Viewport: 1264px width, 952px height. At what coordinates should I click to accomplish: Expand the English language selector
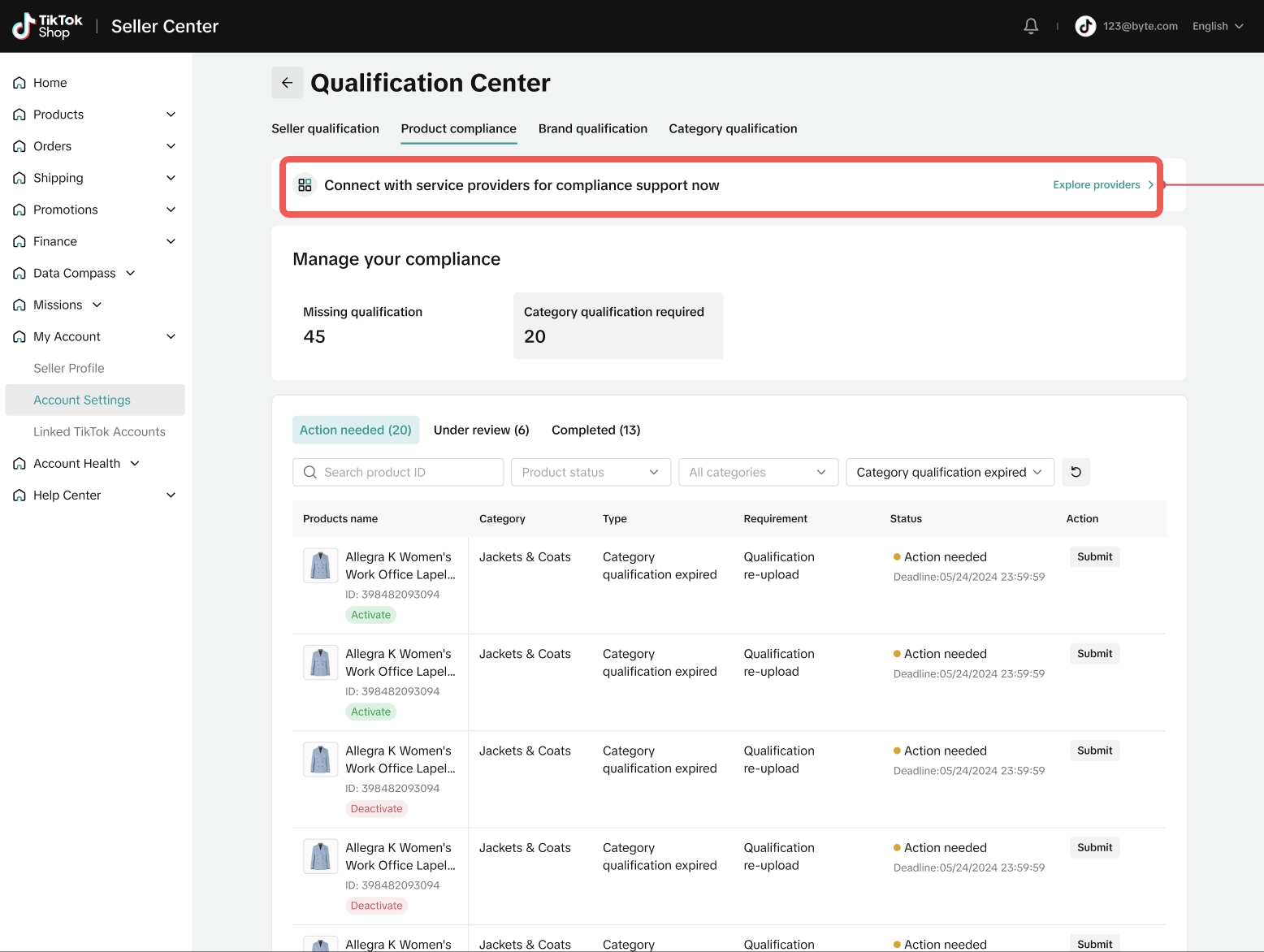click(1217, 26)
